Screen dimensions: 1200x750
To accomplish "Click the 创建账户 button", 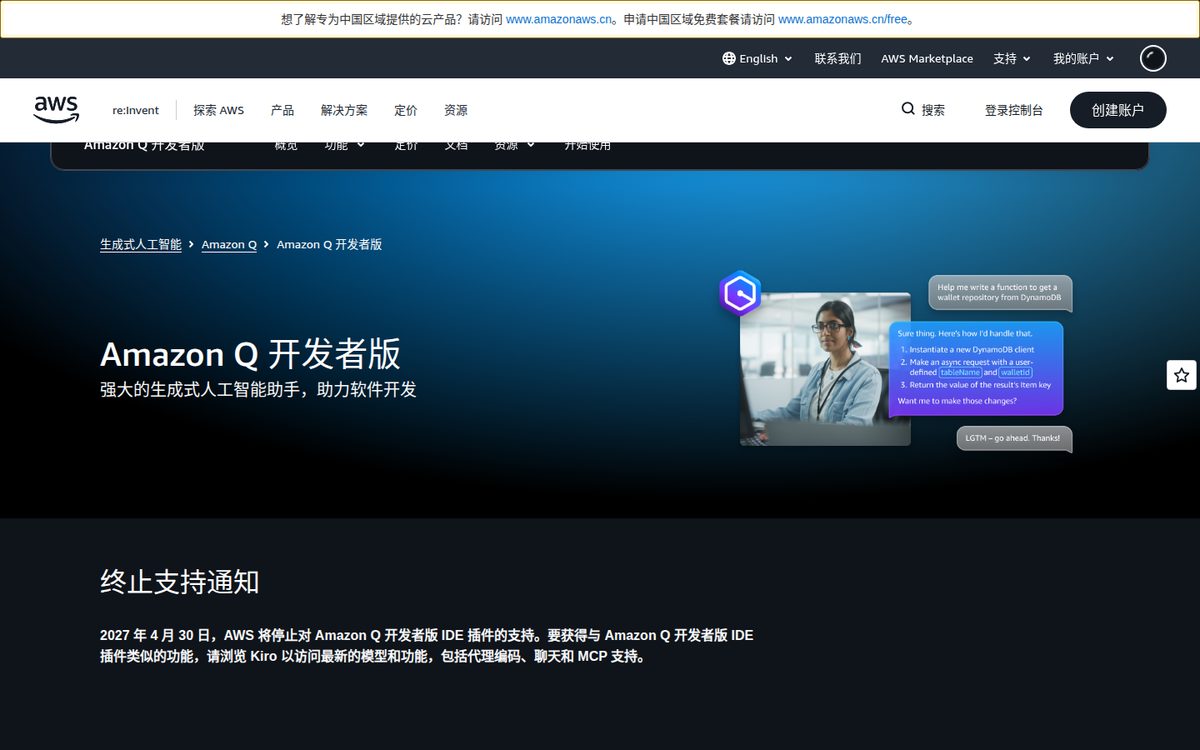I will 1118,110.
